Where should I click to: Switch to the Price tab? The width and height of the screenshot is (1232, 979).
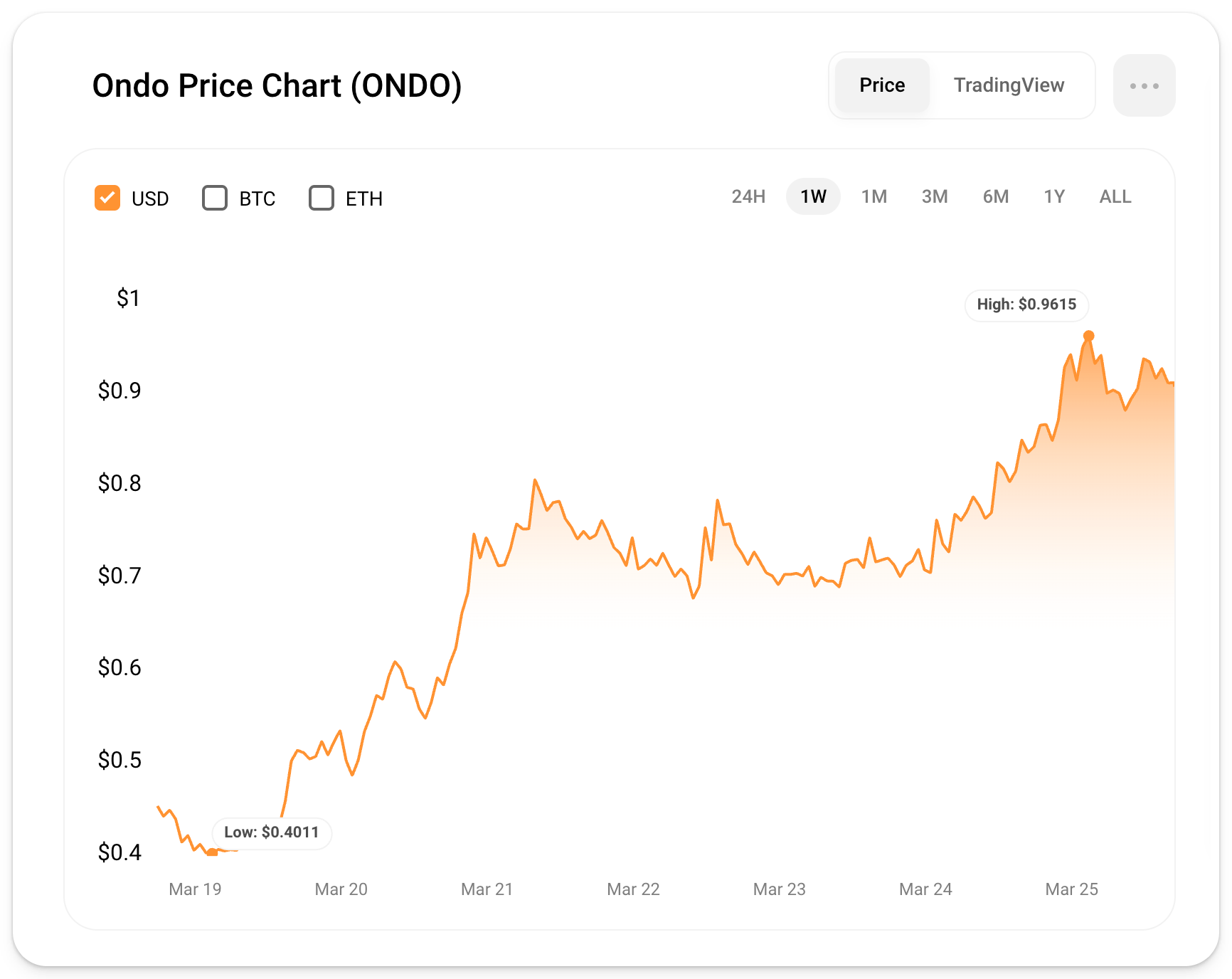click(x=882, y=85)
